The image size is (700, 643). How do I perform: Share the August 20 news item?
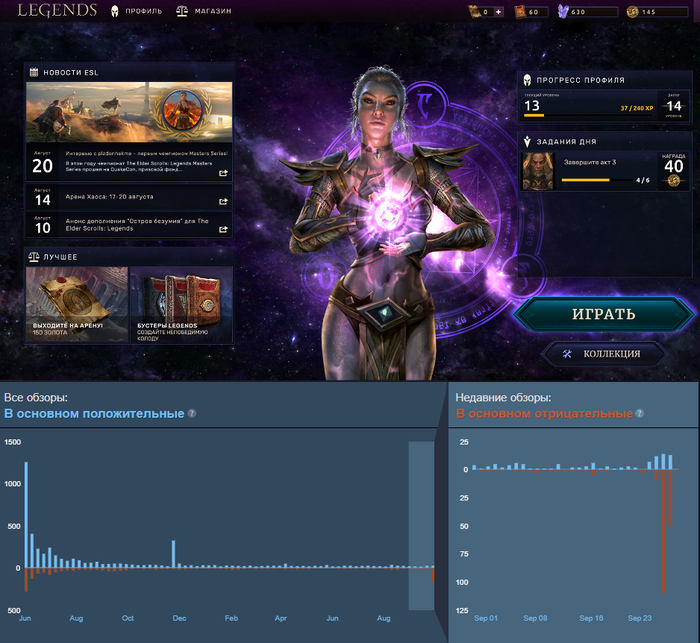click(223, 173)
